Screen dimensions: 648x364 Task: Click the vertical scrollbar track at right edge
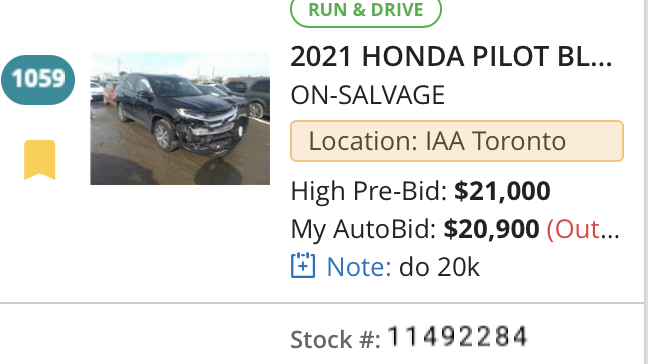point(646,182)
